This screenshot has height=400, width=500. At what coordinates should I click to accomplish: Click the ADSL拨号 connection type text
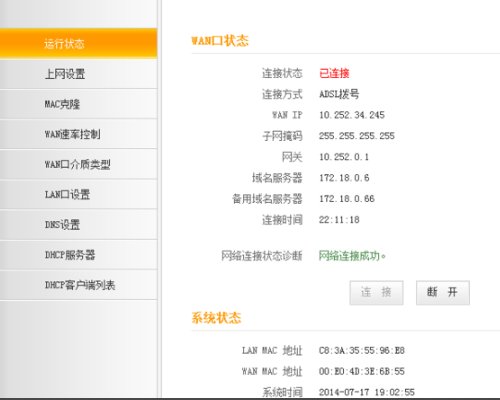coord(339,94)
